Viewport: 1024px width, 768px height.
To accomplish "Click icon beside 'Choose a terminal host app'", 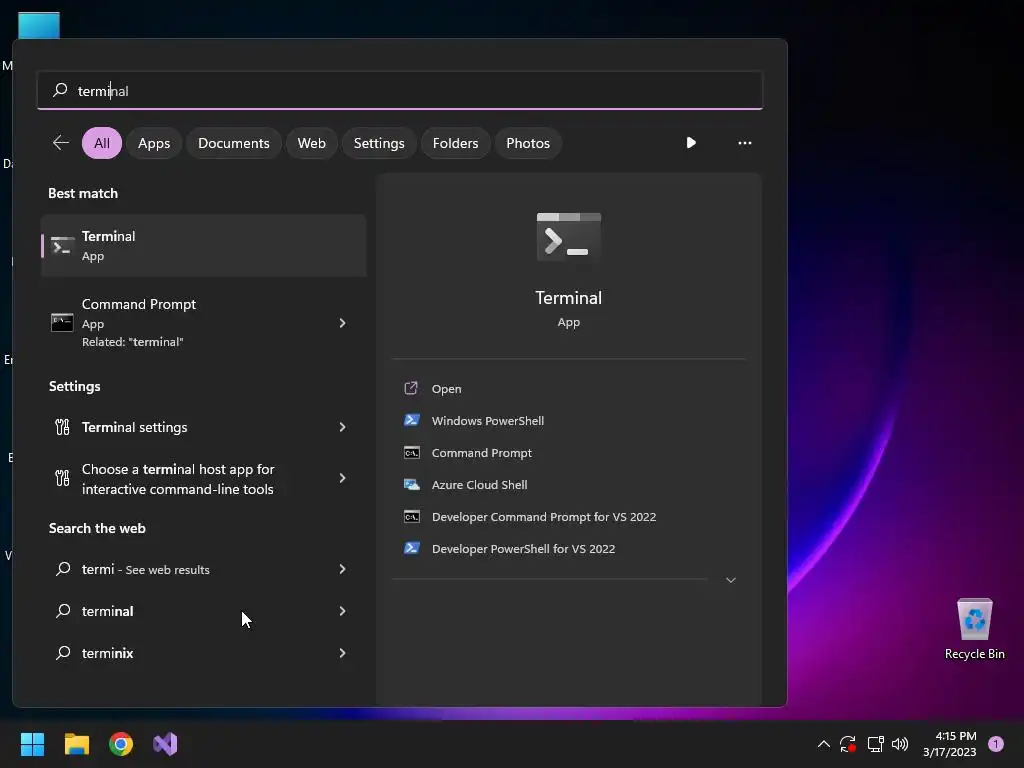I will 62,478.
